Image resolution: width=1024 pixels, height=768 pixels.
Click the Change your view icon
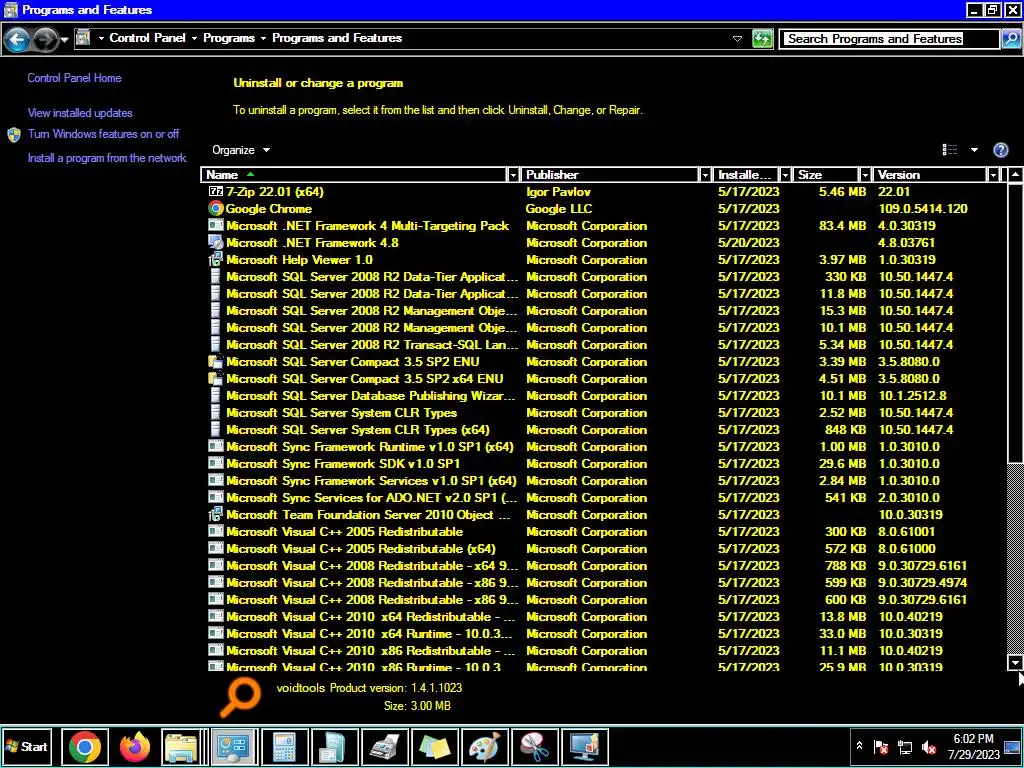(x=950, y=150)
